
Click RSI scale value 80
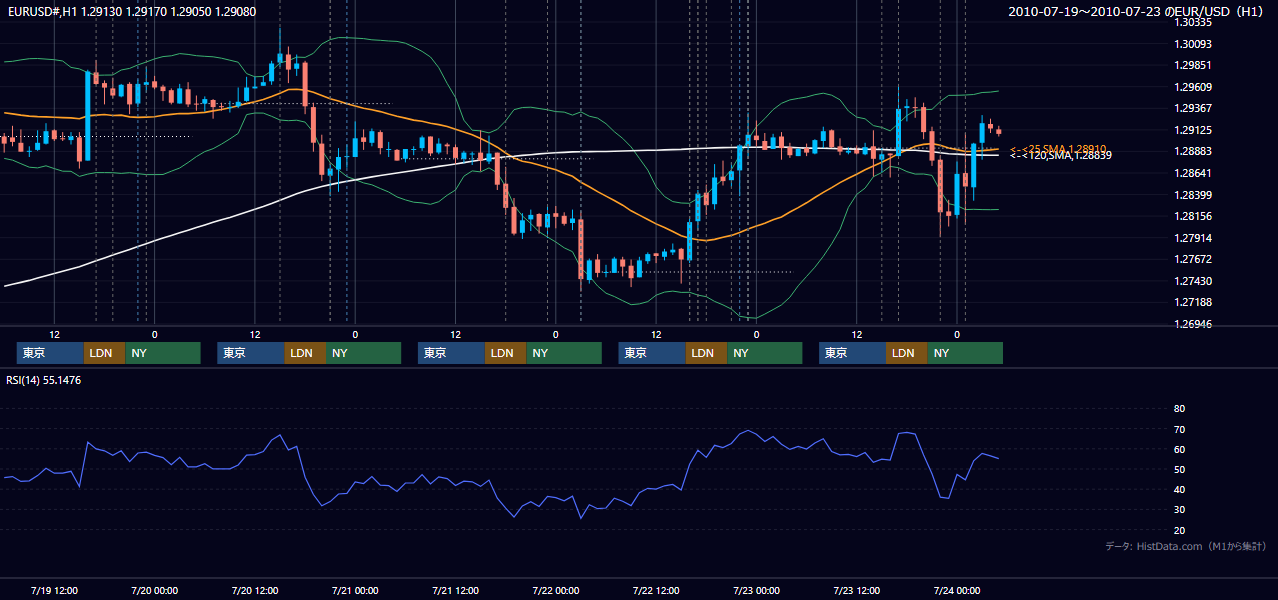tap(1179, 409)
